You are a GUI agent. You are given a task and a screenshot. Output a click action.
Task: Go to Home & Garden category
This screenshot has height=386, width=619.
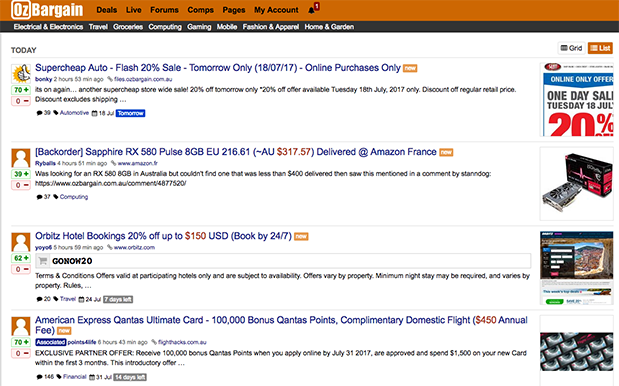click(x=329, y=27)
